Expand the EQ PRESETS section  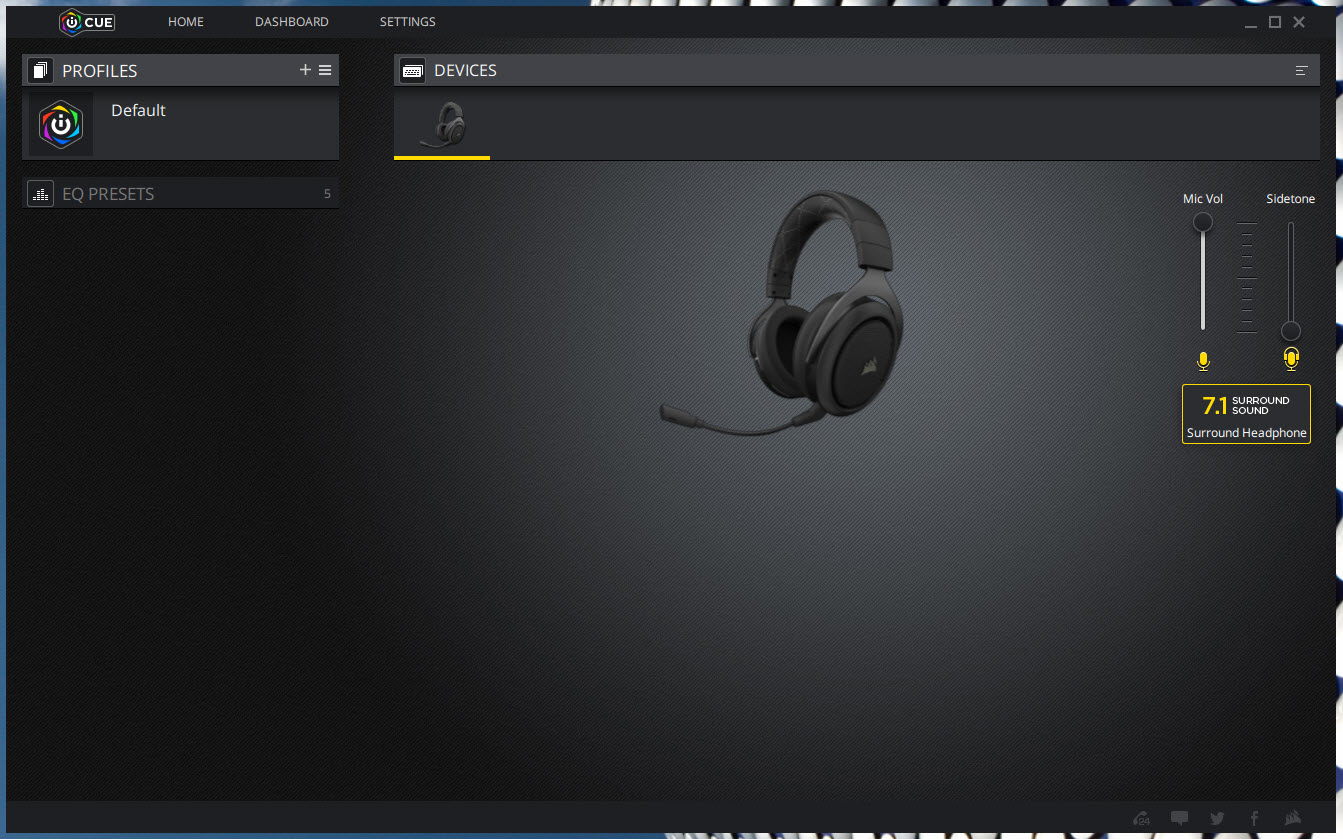point(180,194)
